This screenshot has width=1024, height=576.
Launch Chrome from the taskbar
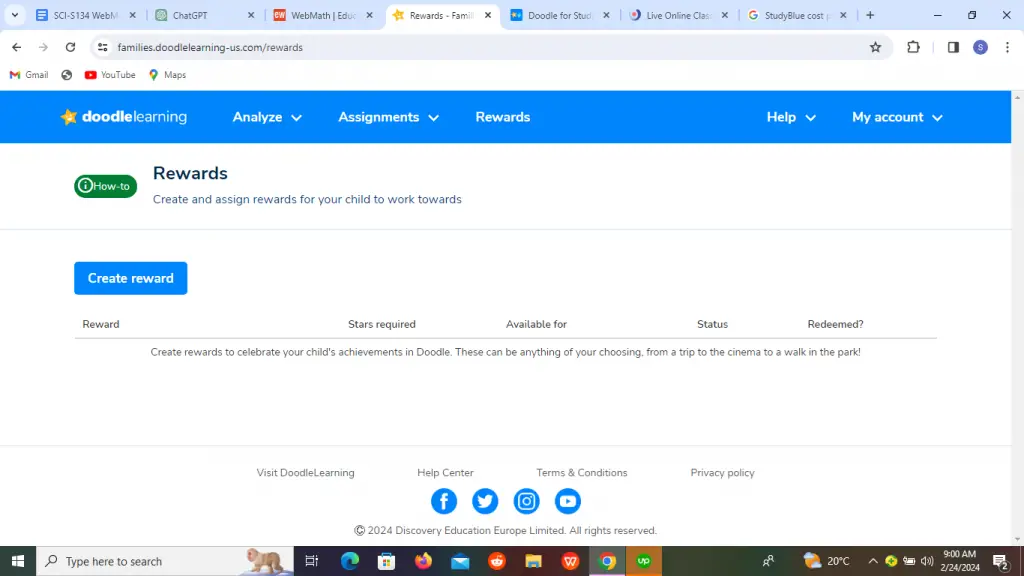point(606,561)
